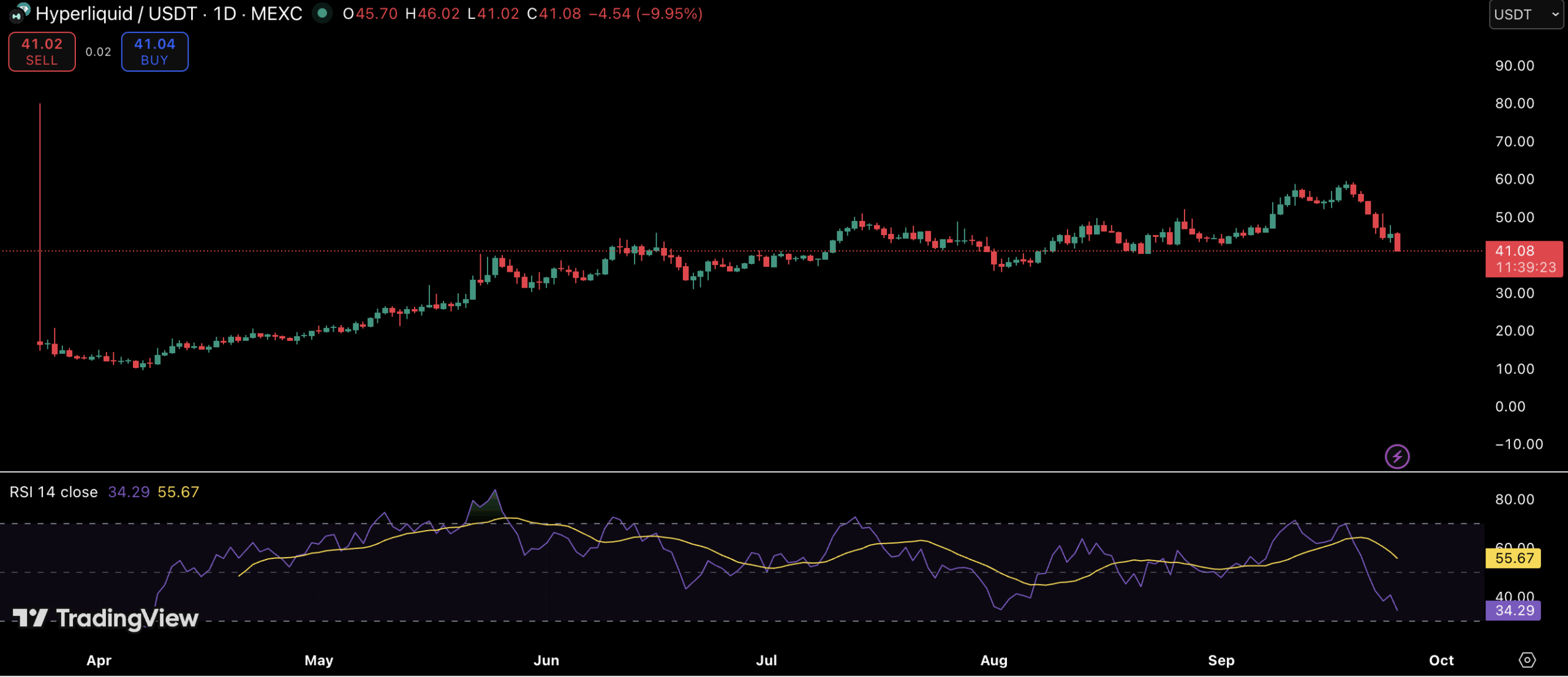Click the yellow 55.67 RSI average label
This screenshot has height=677, width=1568.
(1513, 558)
